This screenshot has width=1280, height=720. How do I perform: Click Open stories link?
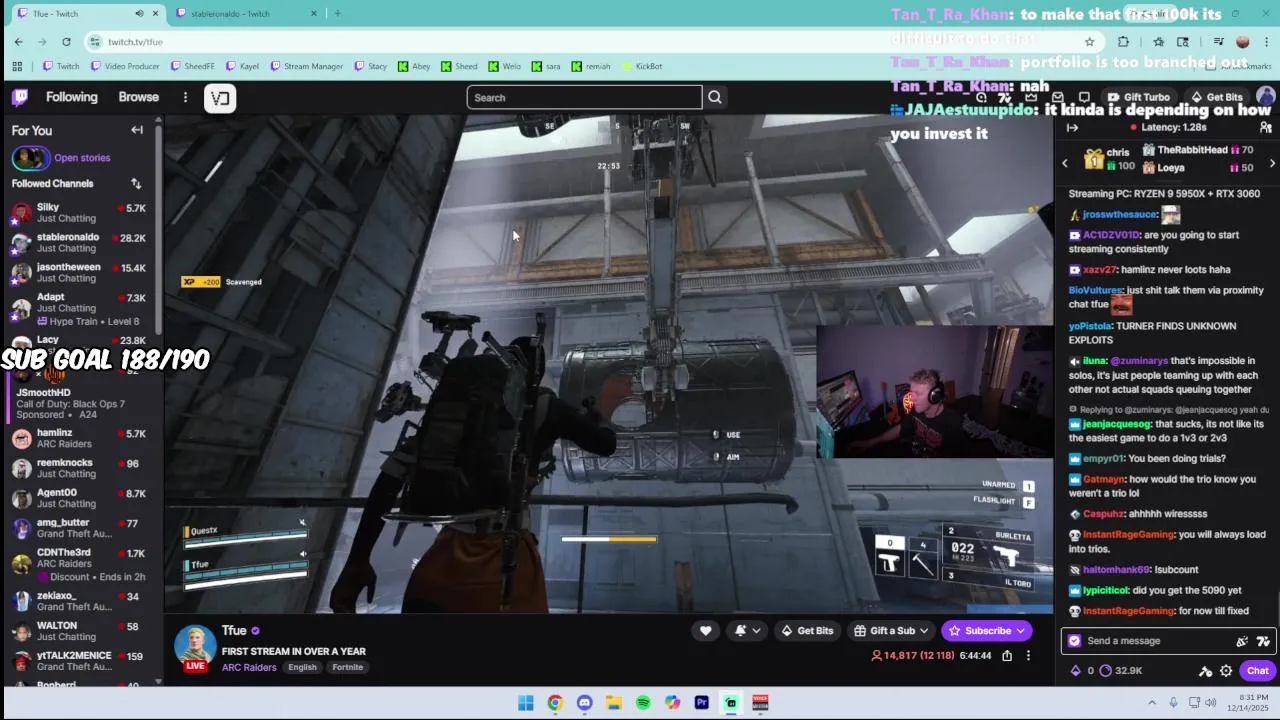click(82, 158)
